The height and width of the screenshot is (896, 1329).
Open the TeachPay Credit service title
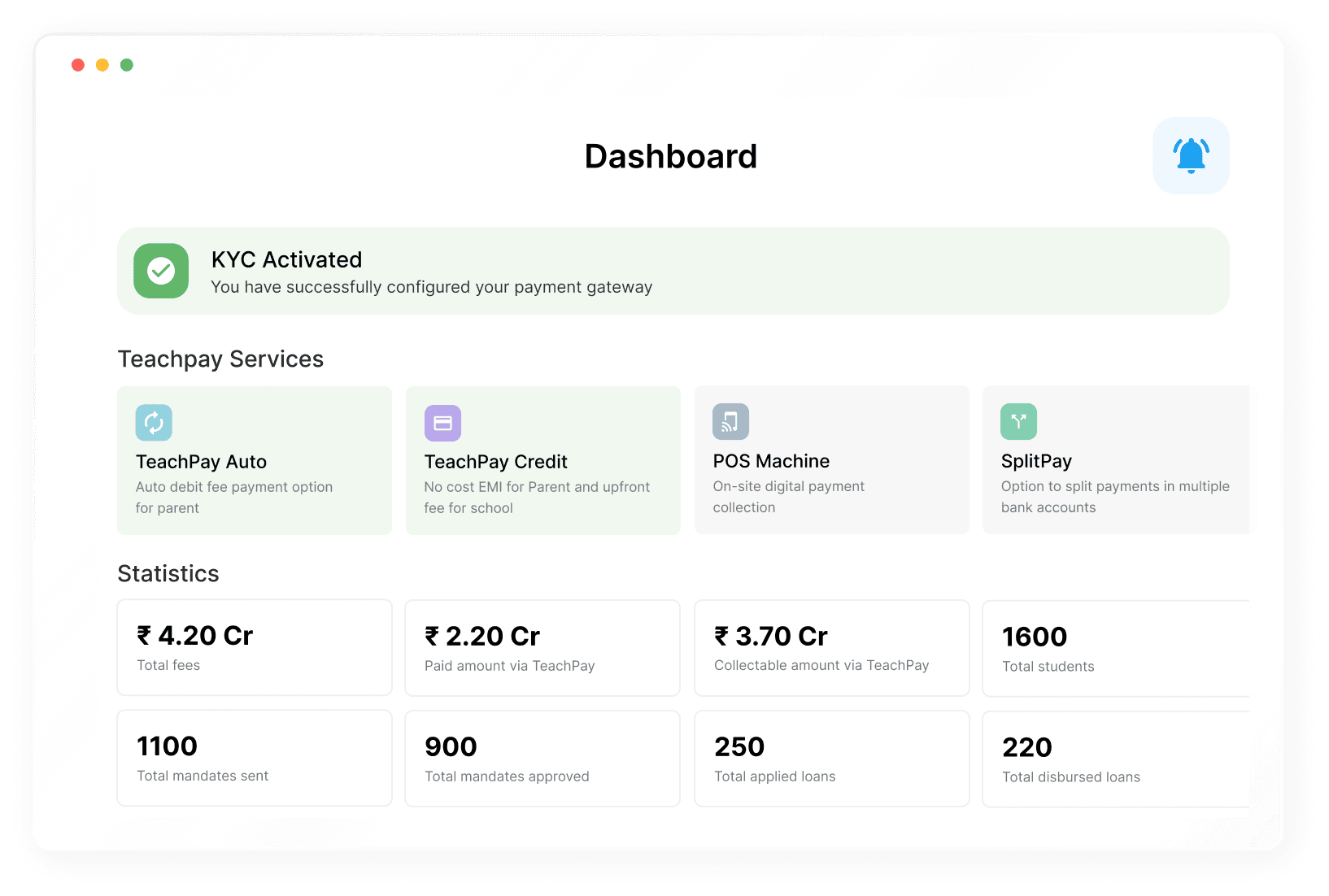click(x=495, y=462)
